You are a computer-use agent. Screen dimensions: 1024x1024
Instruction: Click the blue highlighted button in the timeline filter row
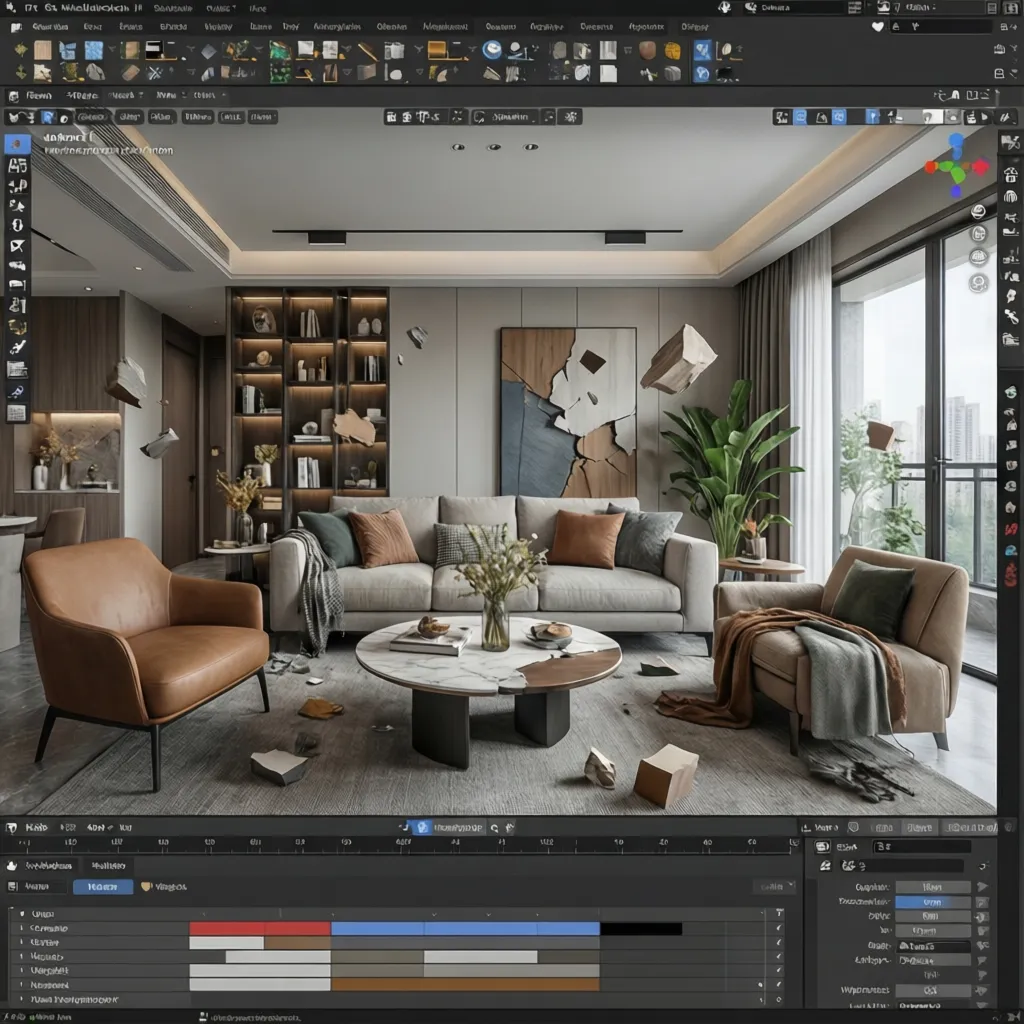pos(103,887)
